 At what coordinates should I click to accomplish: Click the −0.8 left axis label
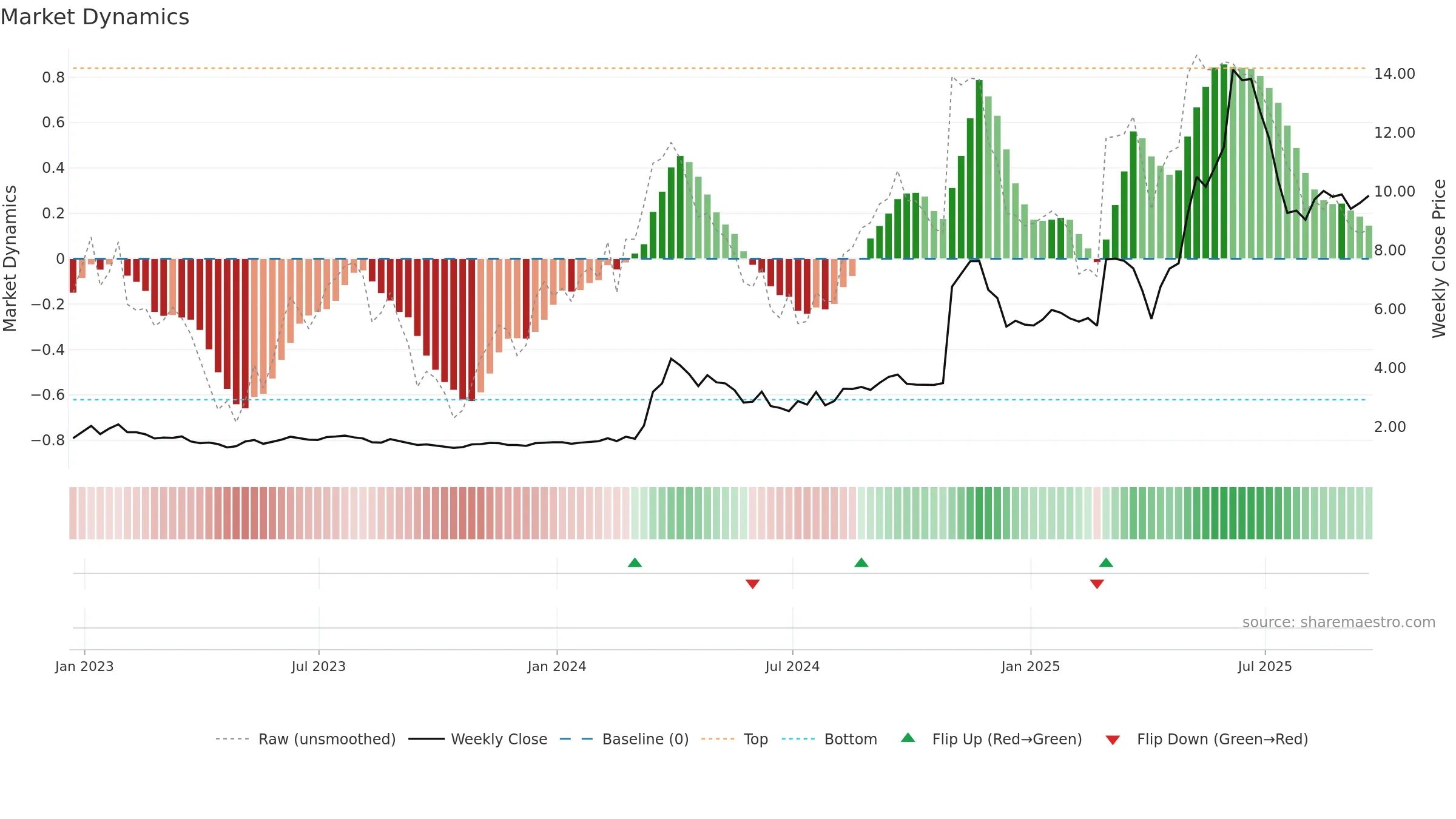(48, 440)
